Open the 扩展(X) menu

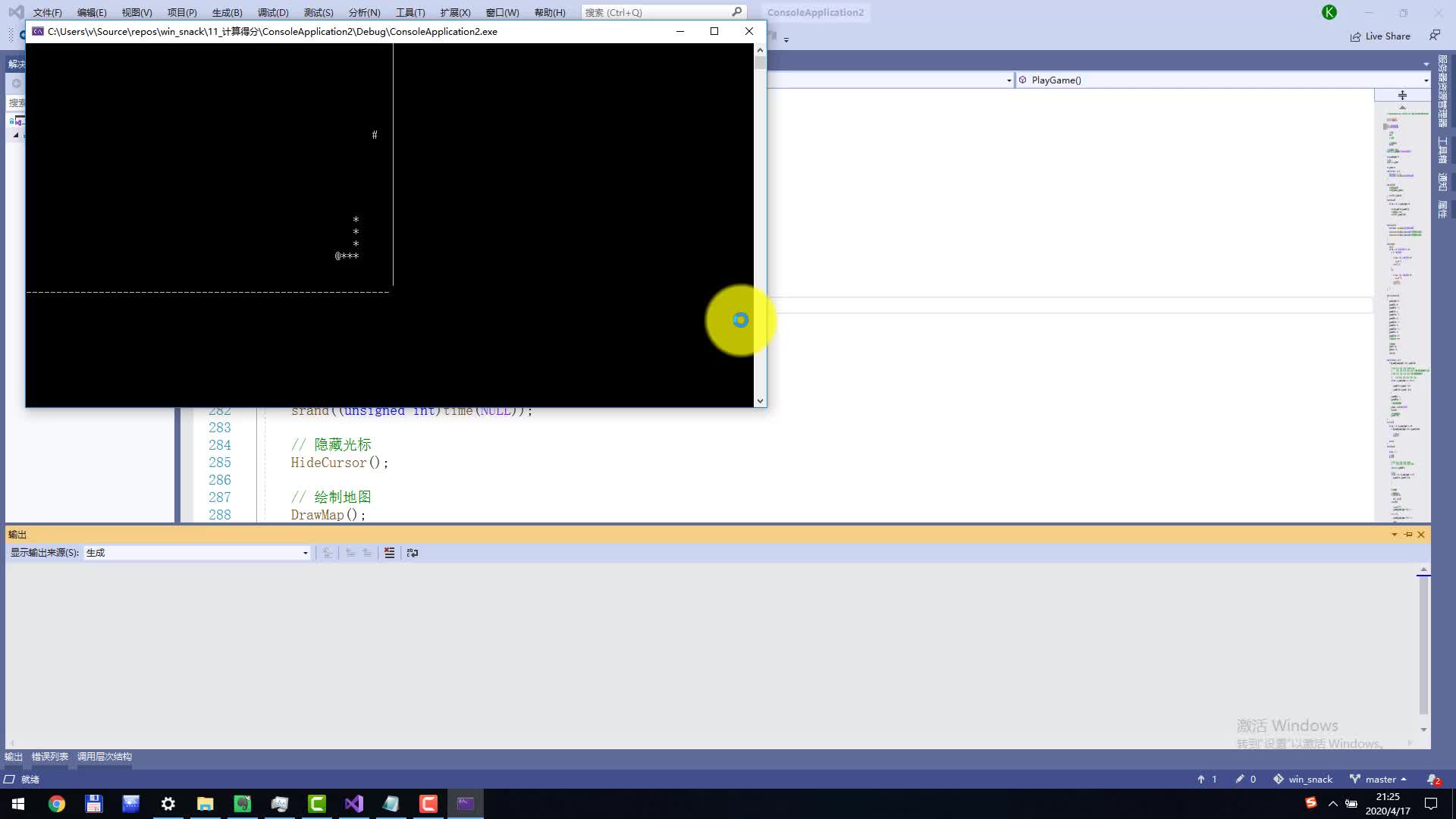coord(455,12)
